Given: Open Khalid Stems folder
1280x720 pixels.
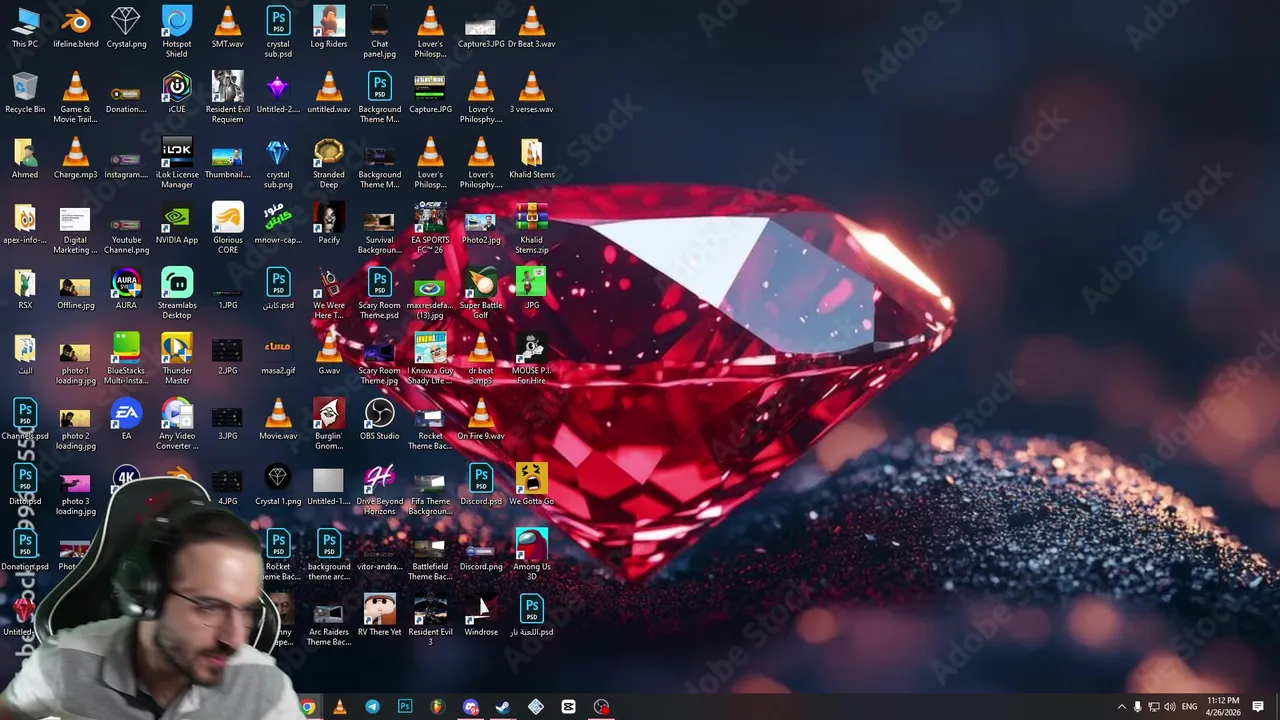Looking at the screenshot, I should (532, 159).
